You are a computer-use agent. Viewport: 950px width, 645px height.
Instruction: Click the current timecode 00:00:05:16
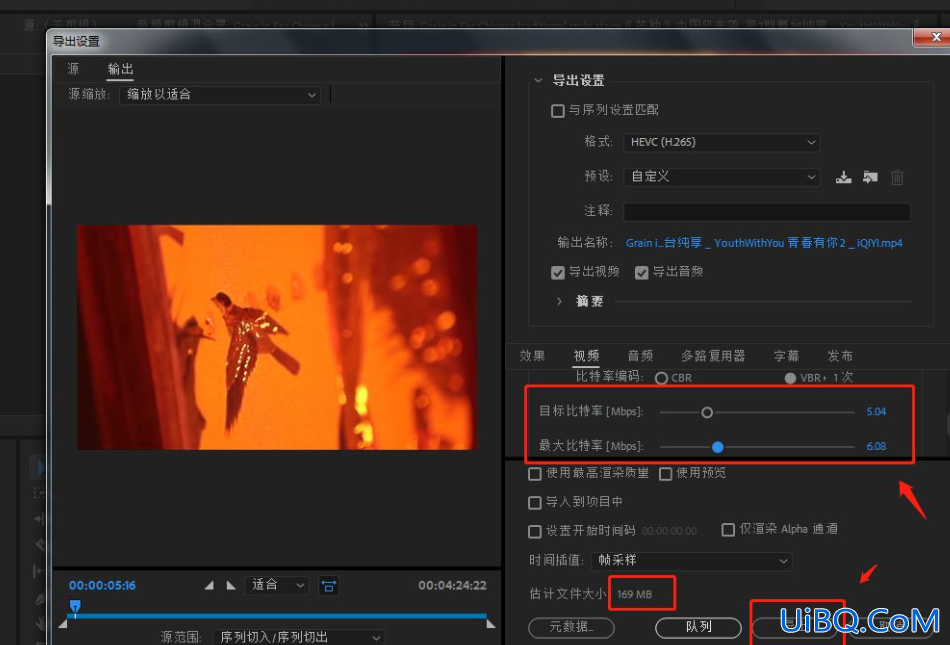coord(102,586)
